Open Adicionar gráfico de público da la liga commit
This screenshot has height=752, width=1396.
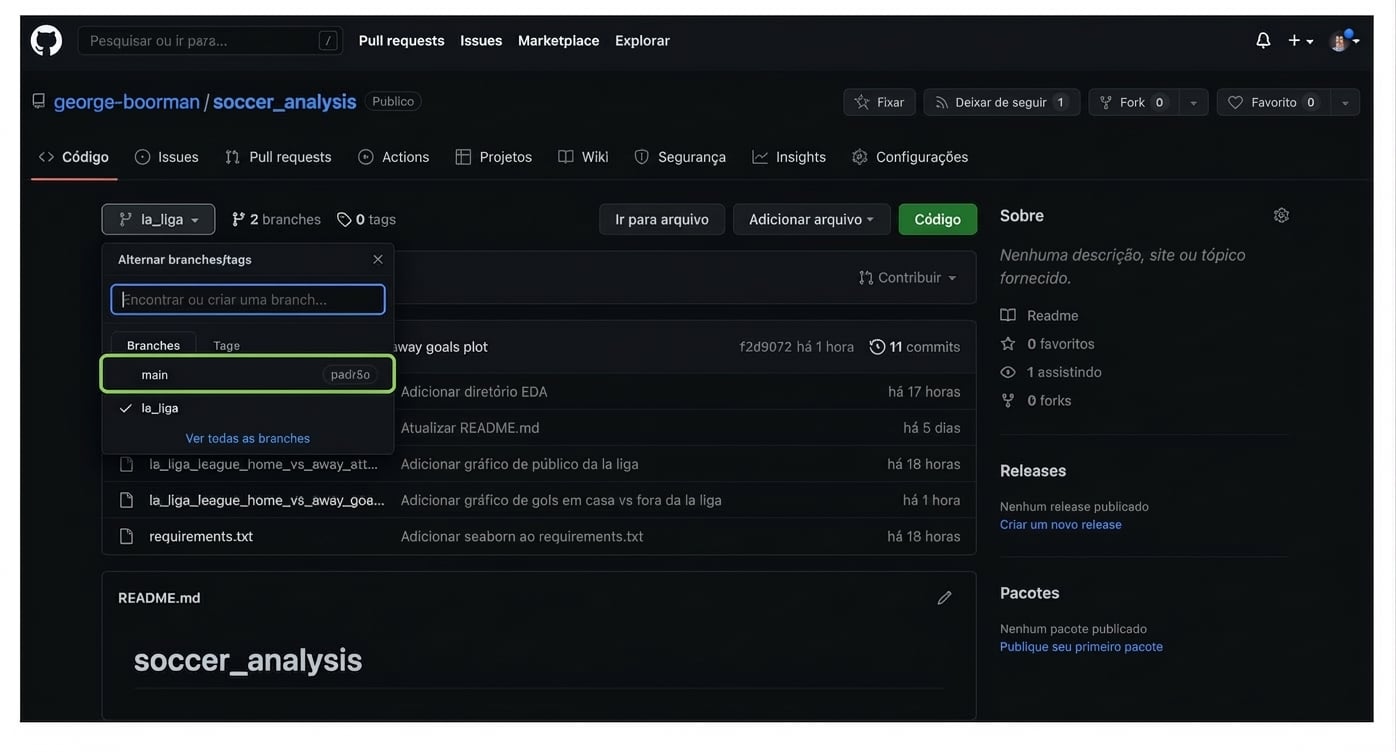[520, 464]
